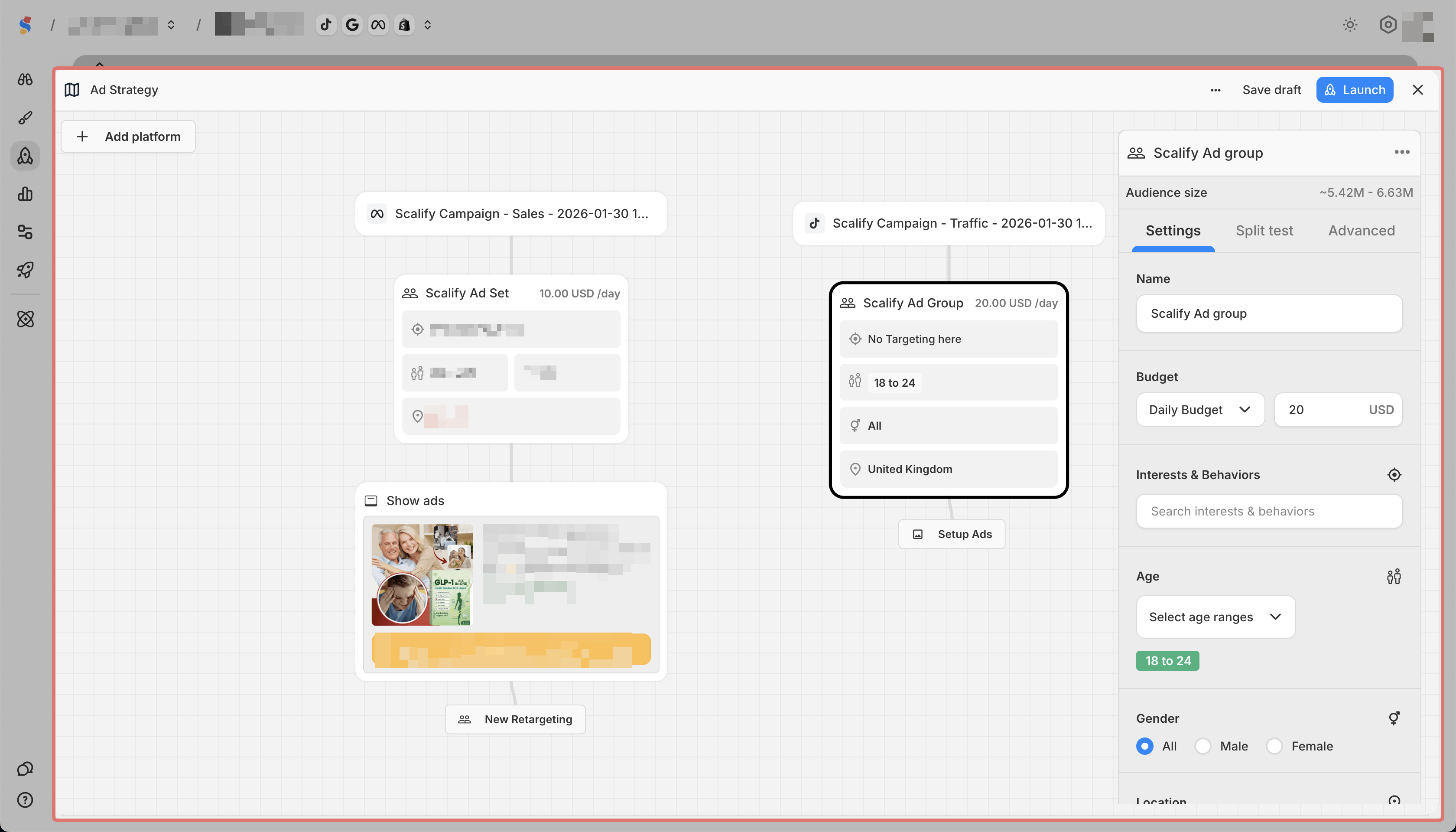This screenshot has height=832, width=1456.
Task: Click the Add platform button
Action: click(128, 137)
